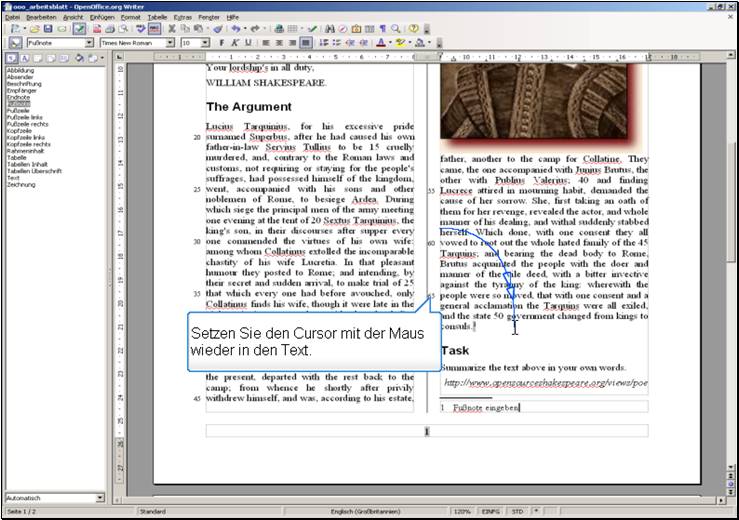Screen dimensions: 739x520
Task: Open the Tabelle menu
Action: point(157,17)
